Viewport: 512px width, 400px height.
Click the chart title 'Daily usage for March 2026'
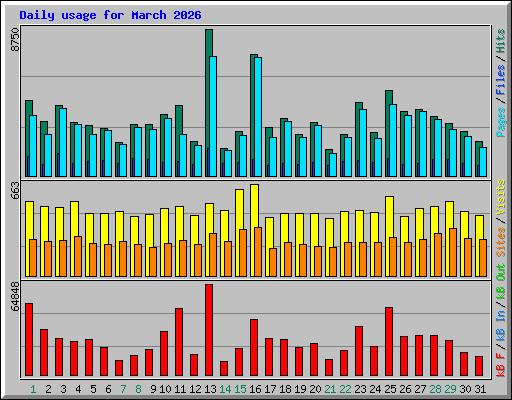tap(110, 15)
